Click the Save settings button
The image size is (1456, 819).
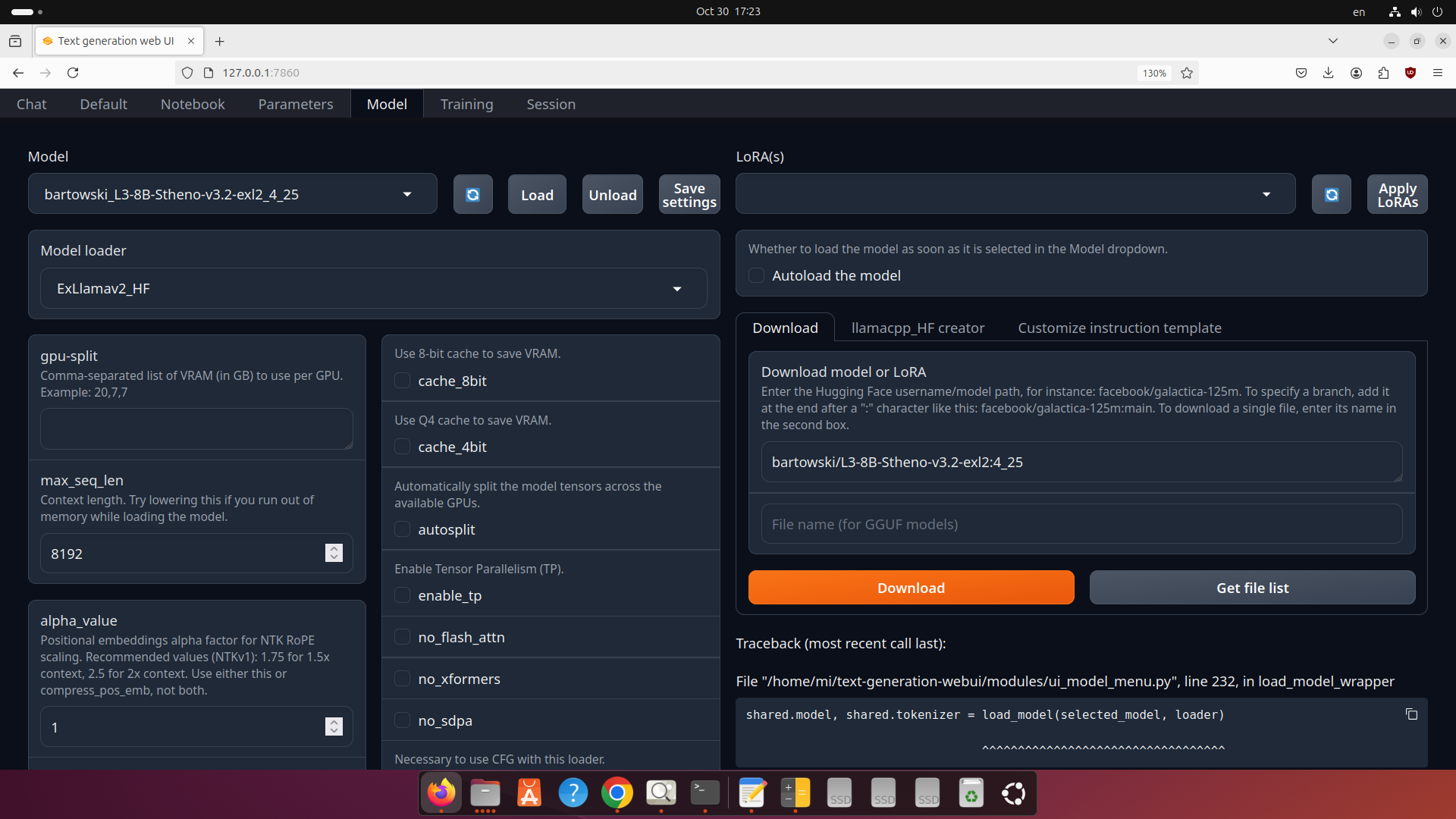[689, 195]
